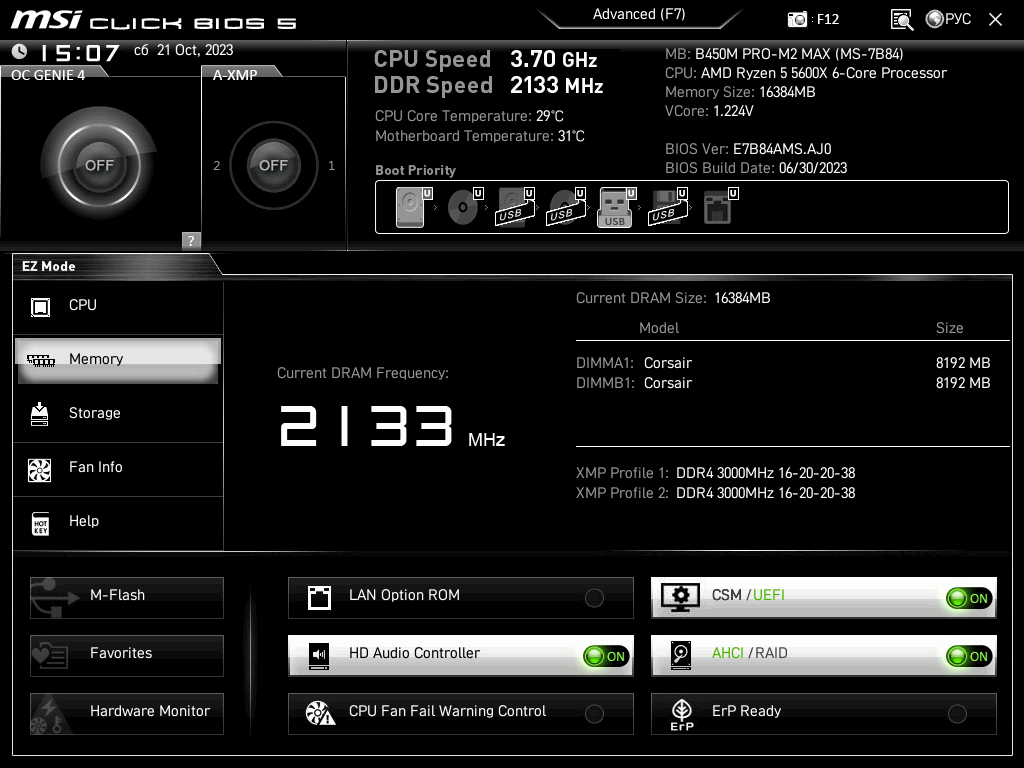Screen dimensions: 1024x768
Task: Select the USB CD/DVD boot device icon
Action: point(566,208)
